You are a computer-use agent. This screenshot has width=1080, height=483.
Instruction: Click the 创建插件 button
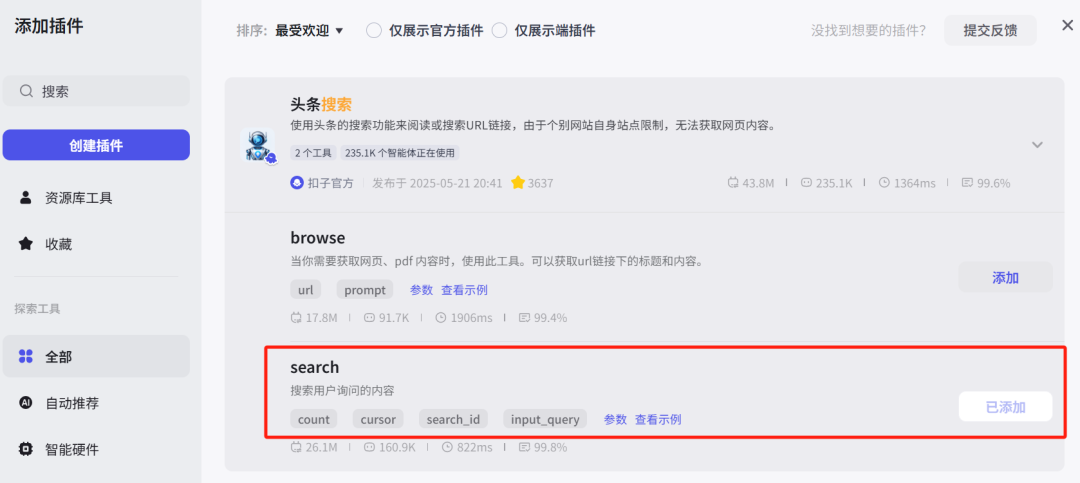[x=96, y=145]
